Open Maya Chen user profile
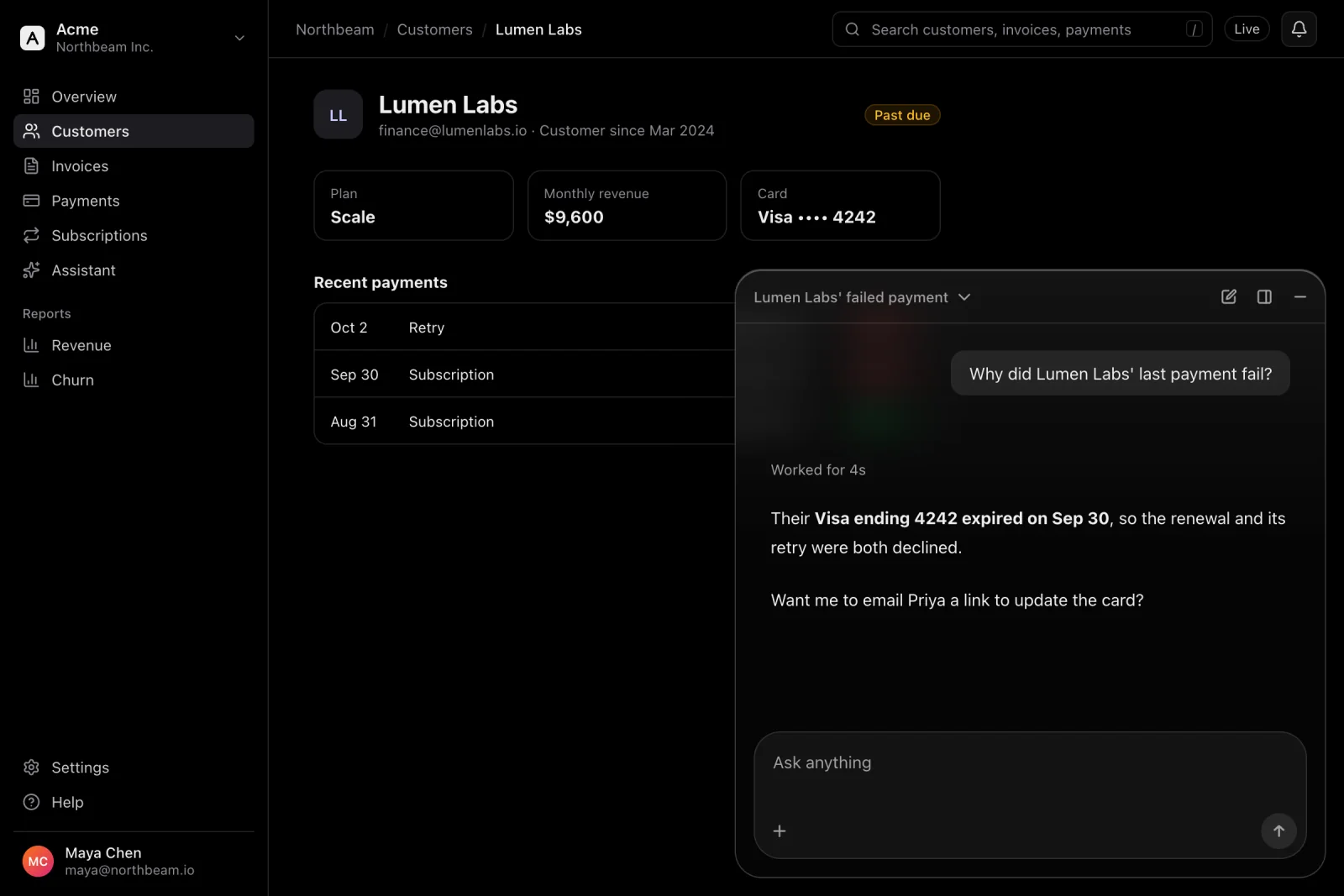This screenshot has width=1344, height=896. [134, 861]
